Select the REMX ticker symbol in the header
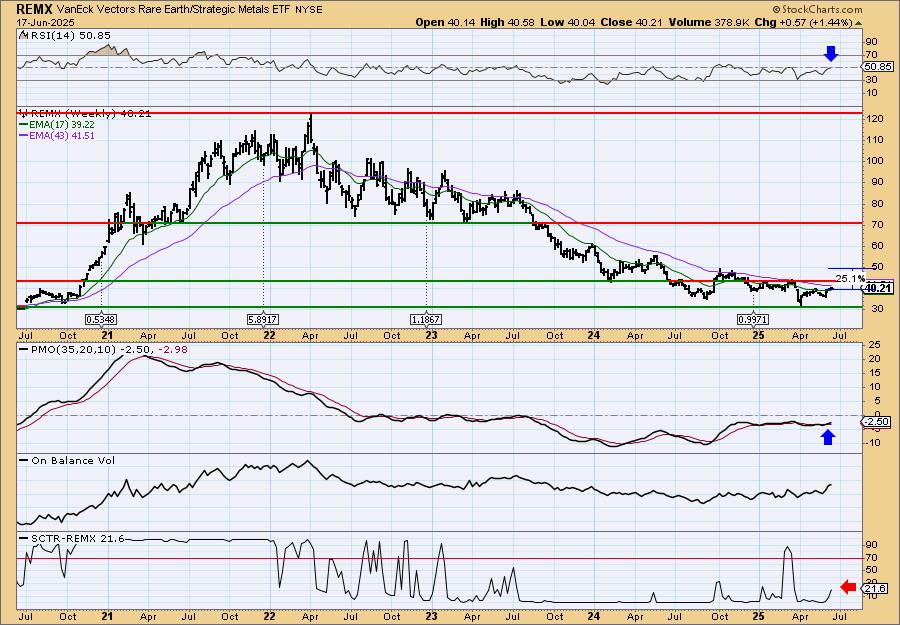Viewport: 900px width, 625px height. click(35, 9)
